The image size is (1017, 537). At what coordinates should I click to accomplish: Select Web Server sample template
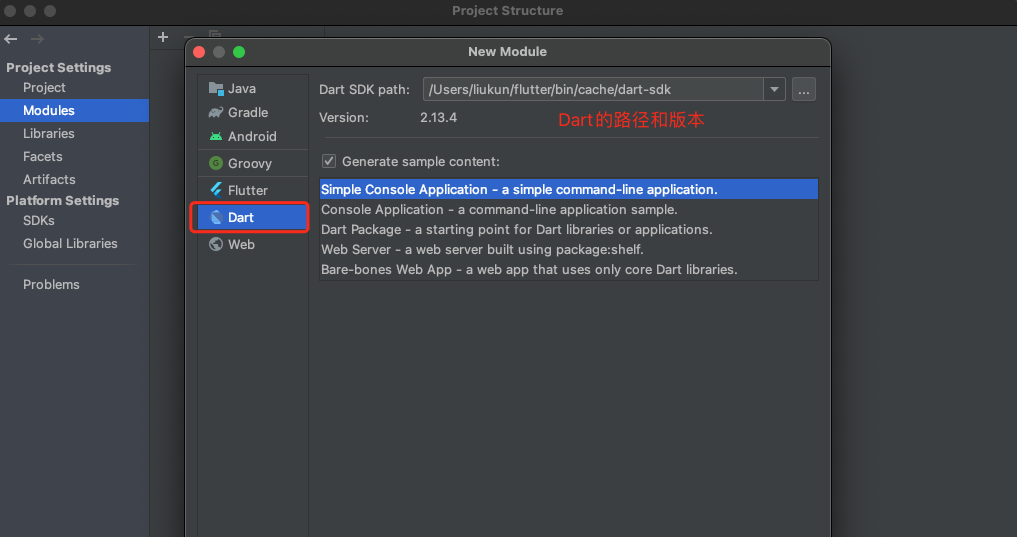pos(482,250)
